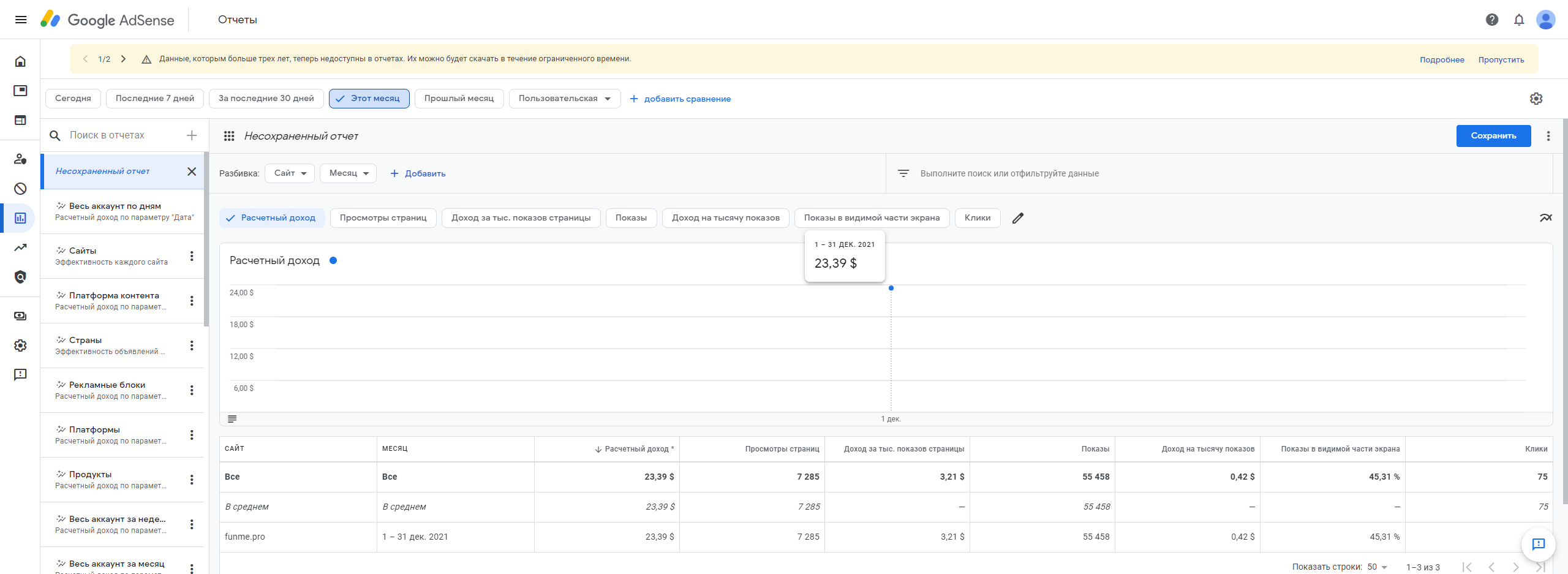Open the main hamburger menu
Screen dimensions: 1568x574
tap(21, 20)
